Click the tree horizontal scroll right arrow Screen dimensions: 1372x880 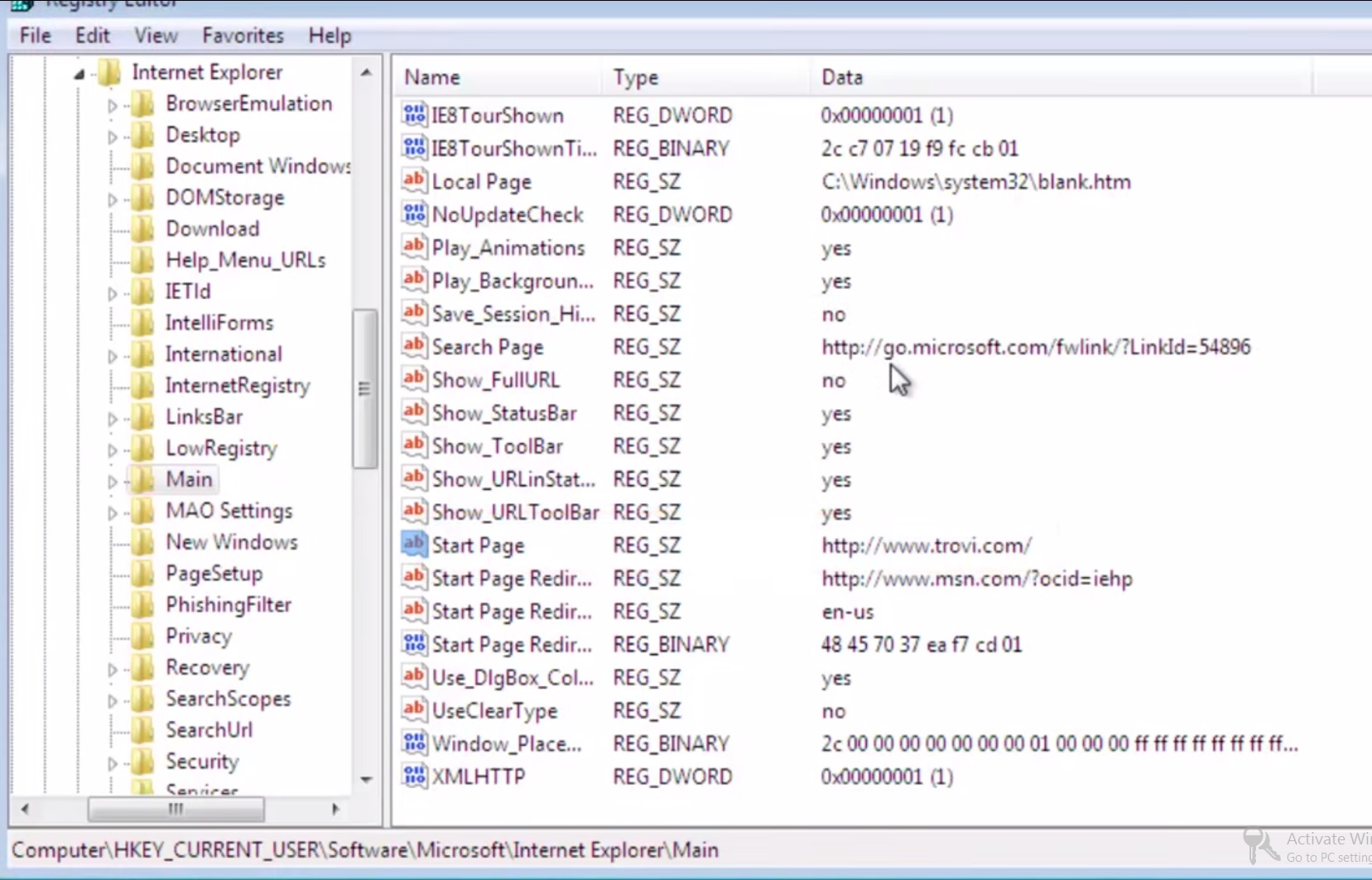click(x=335, y=809)
